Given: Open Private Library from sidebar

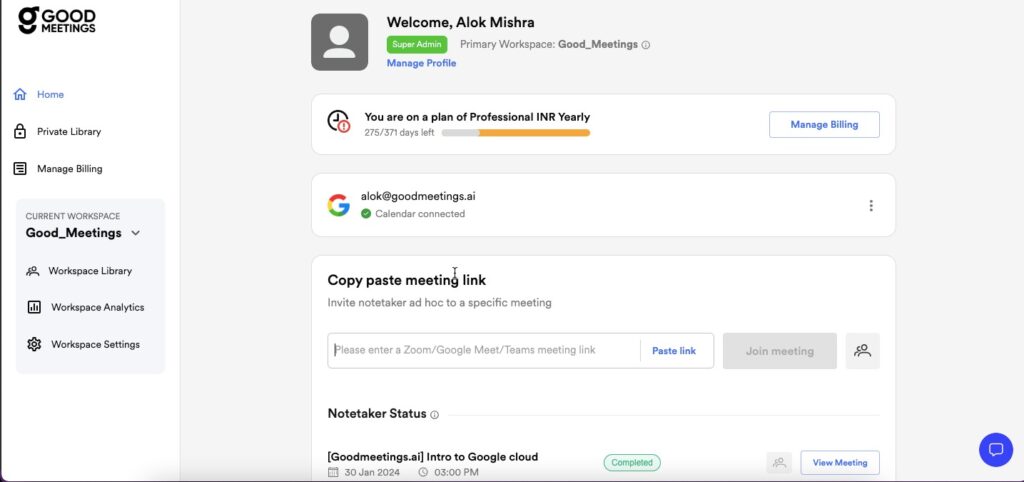Looking at the screenshot, I should [68, 132].
